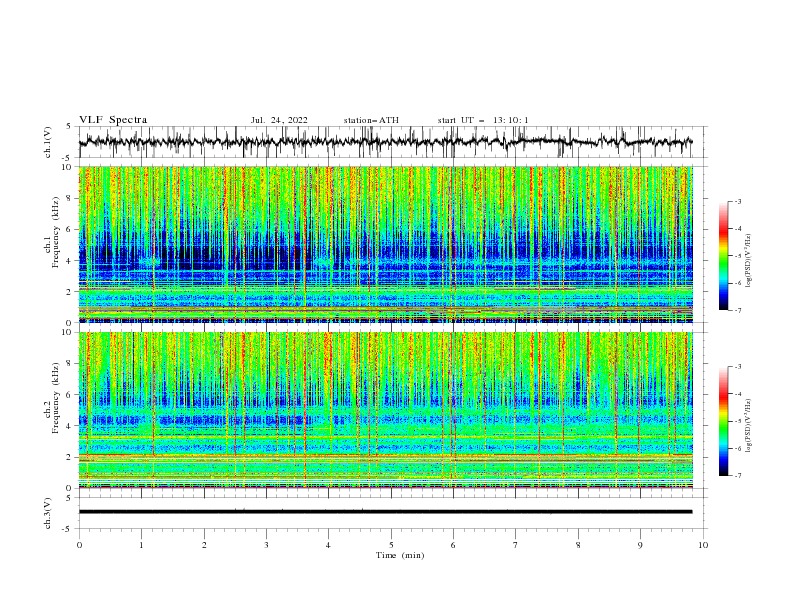This screenshot has height=612, width=792.
Task: Click the ch.1 voltage waveform trace
Action: point(385,142)
